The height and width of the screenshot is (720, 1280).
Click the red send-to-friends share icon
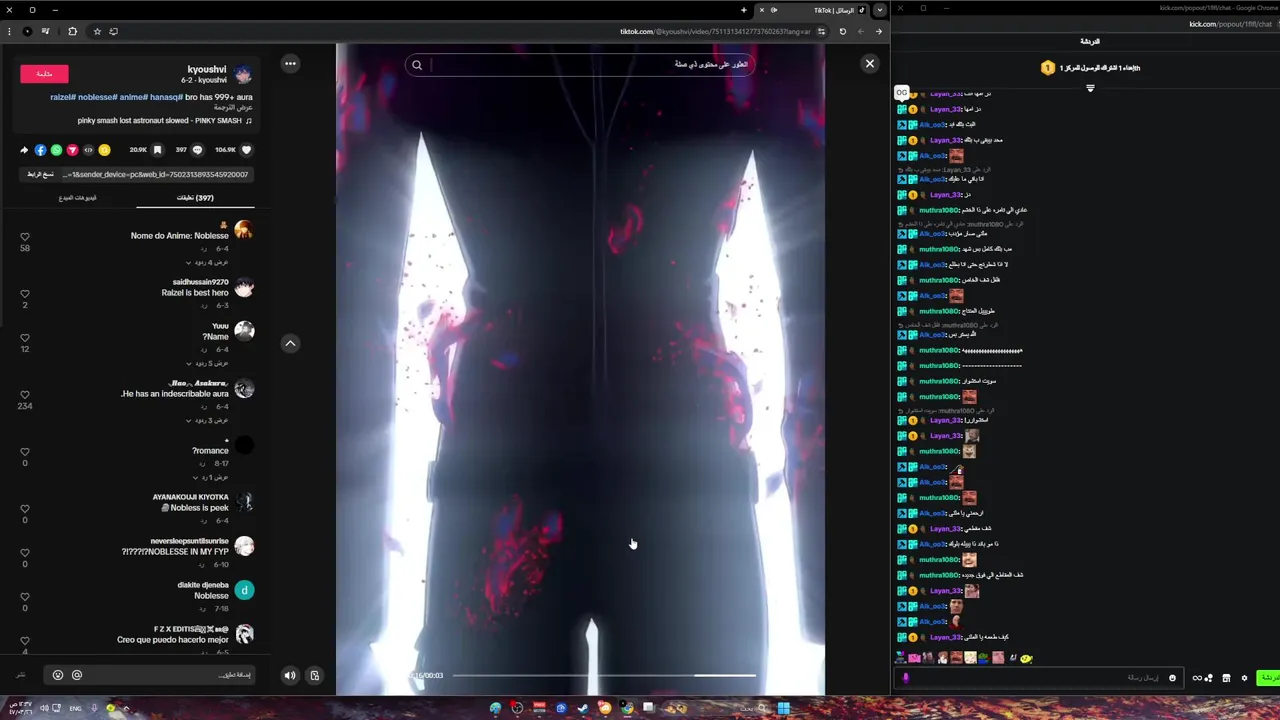click(72, 150)
